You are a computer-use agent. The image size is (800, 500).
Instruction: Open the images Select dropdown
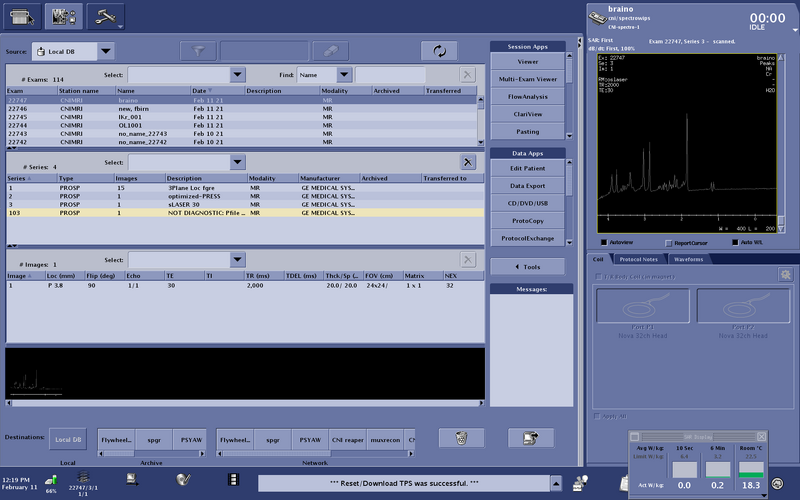[237, 260]
